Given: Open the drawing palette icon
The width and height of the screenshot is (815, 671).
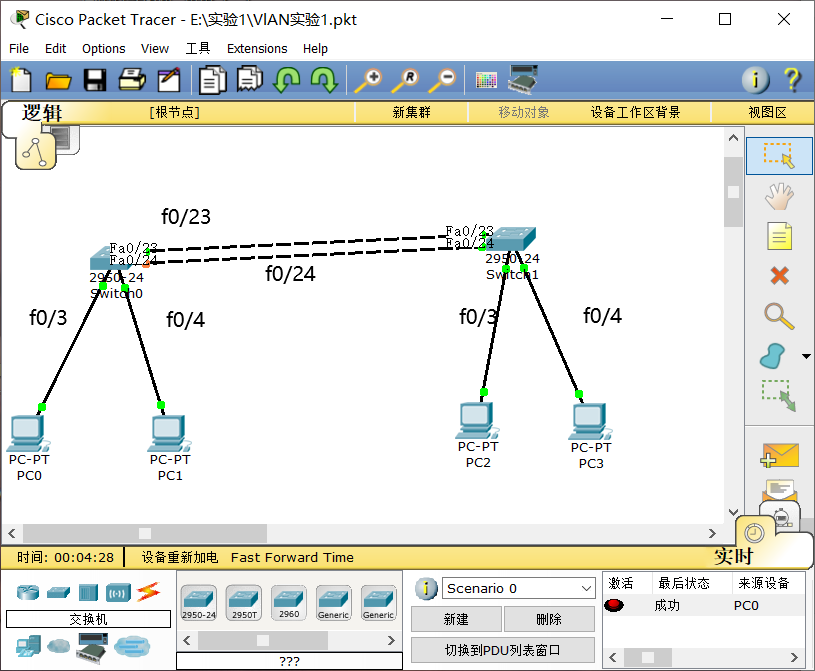Looking at the screenshot, I should click(x=486, y=80).
